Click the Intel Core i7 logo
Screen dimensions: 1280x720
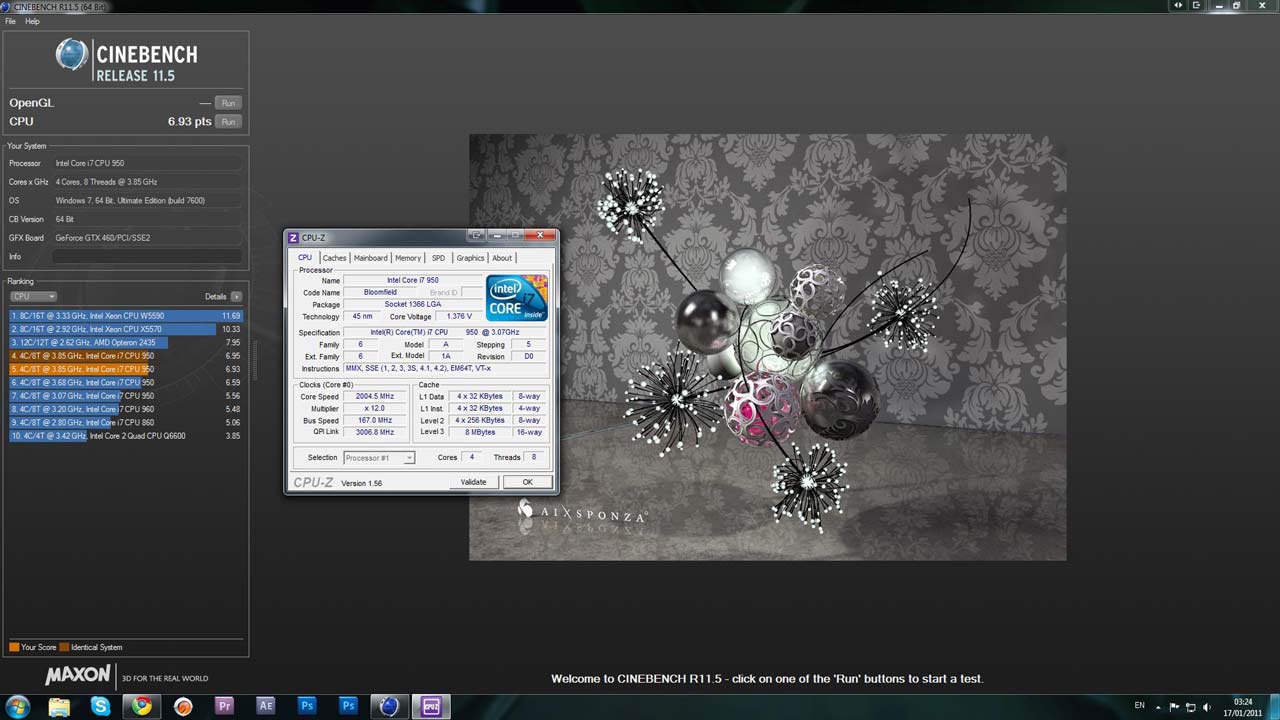point(516,298)
